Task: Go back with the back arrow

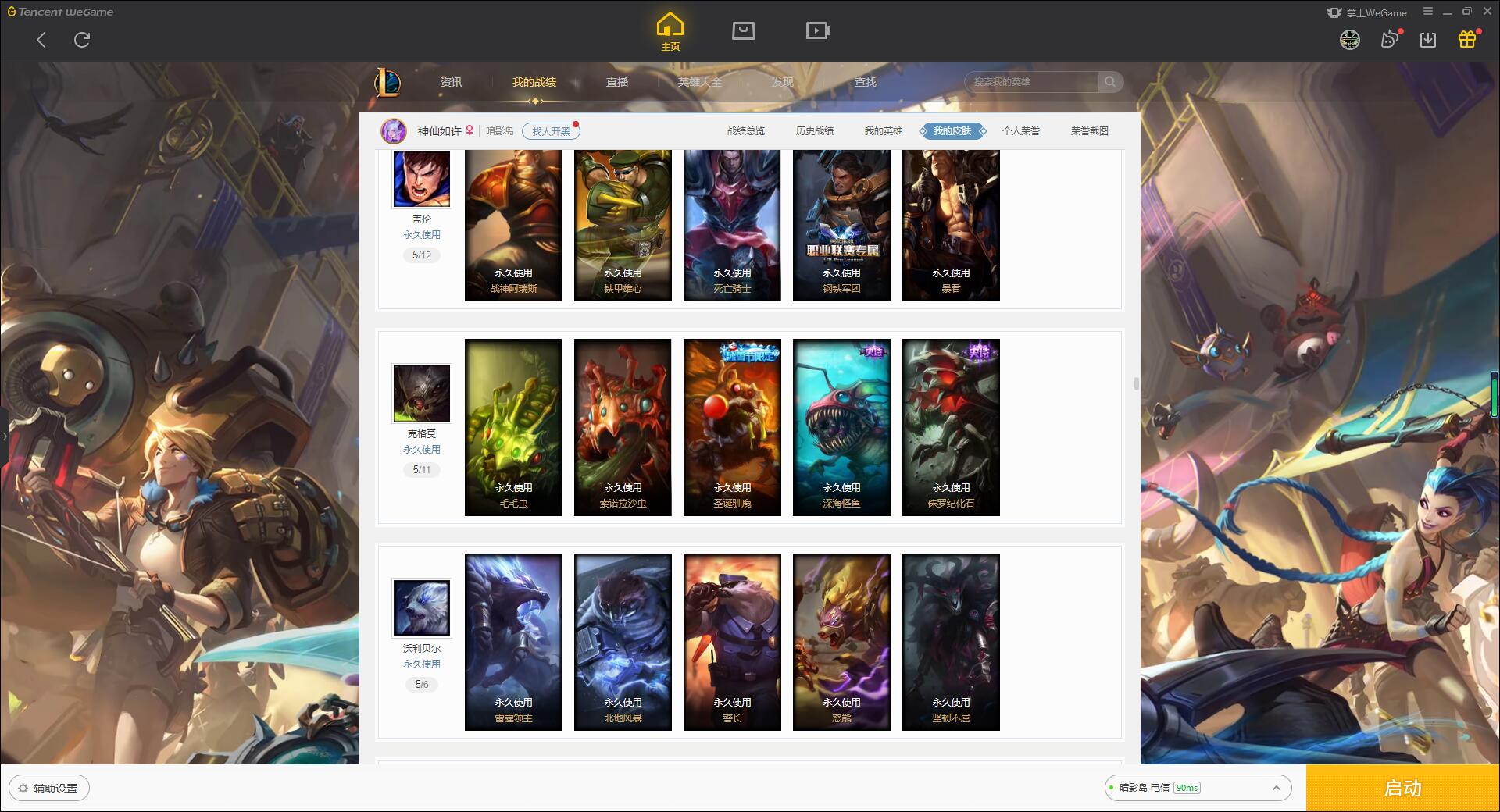Action: tap(41, 40)
